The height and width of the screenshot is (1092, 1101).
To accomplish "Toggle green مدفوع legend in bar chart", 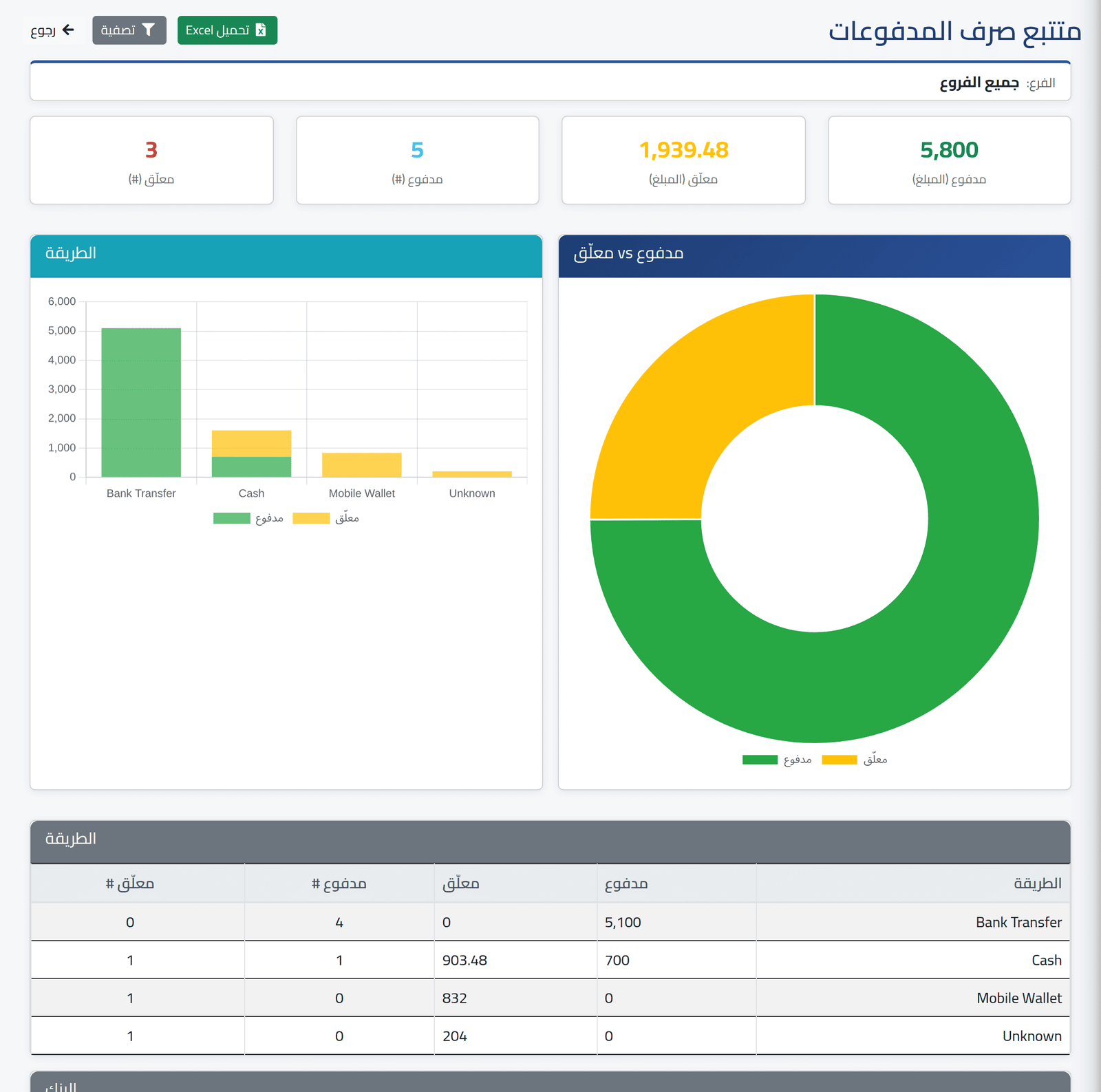I will pos(248,518).
